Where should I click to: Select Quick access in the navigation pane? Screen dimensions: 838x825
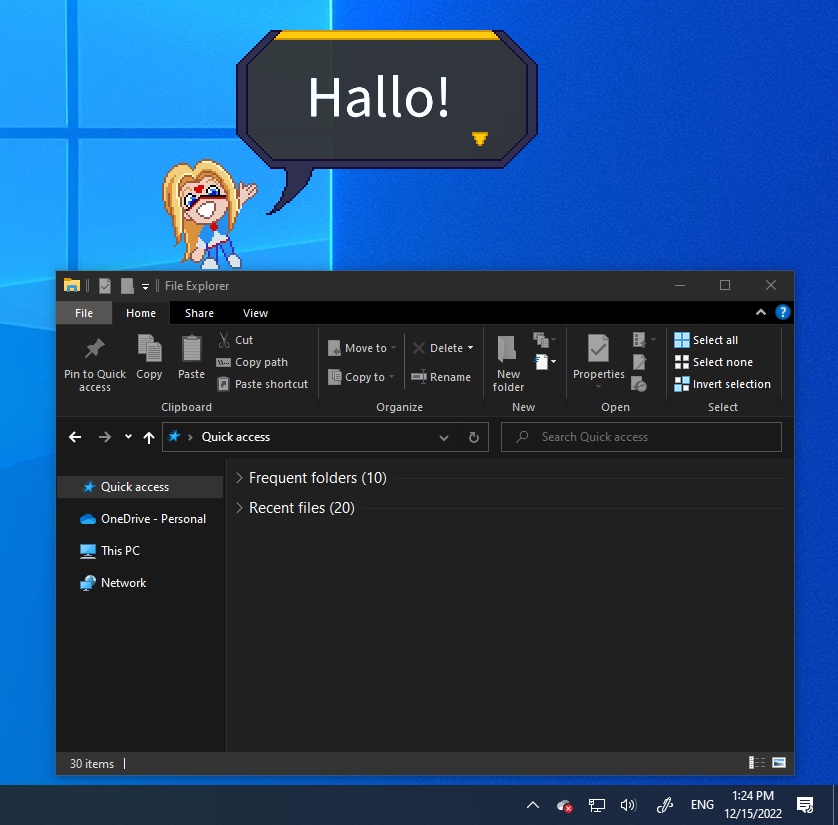[x=140, y=487]
